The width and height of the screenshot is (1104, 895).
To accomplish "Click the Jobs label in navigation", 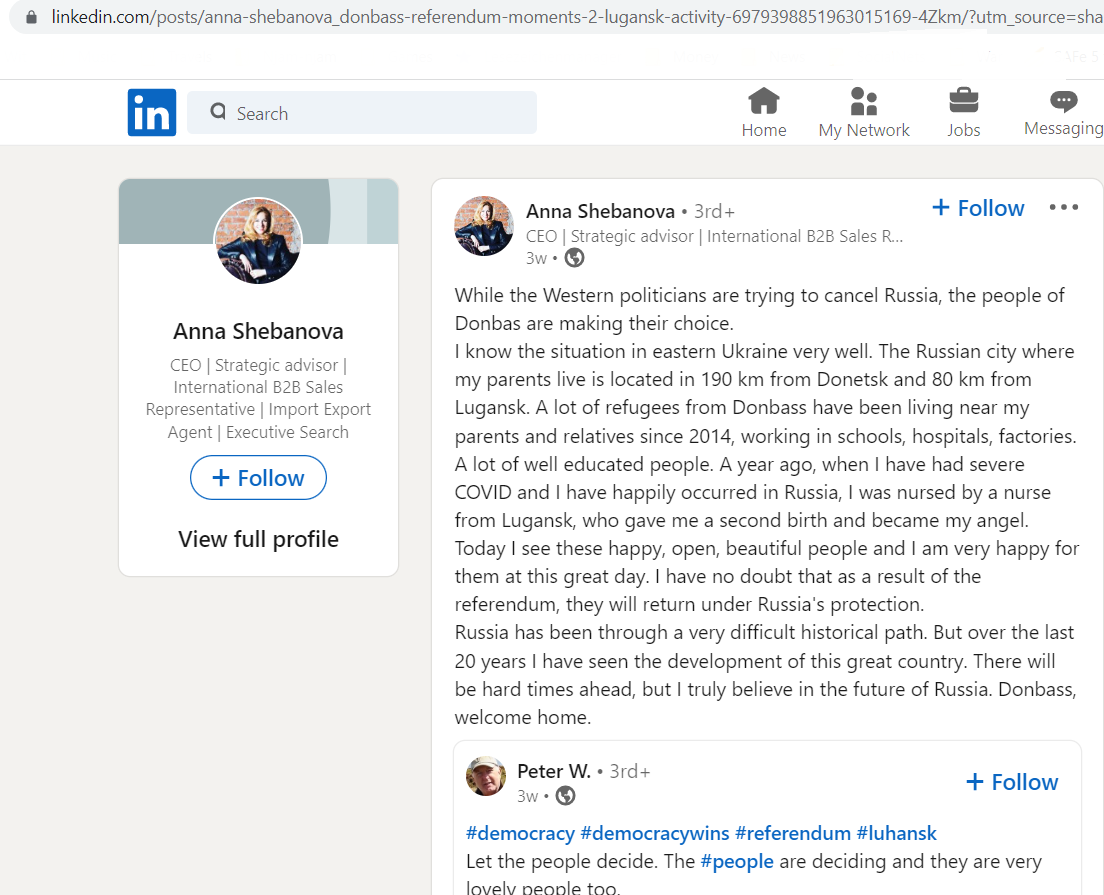I will coord(963,130).
